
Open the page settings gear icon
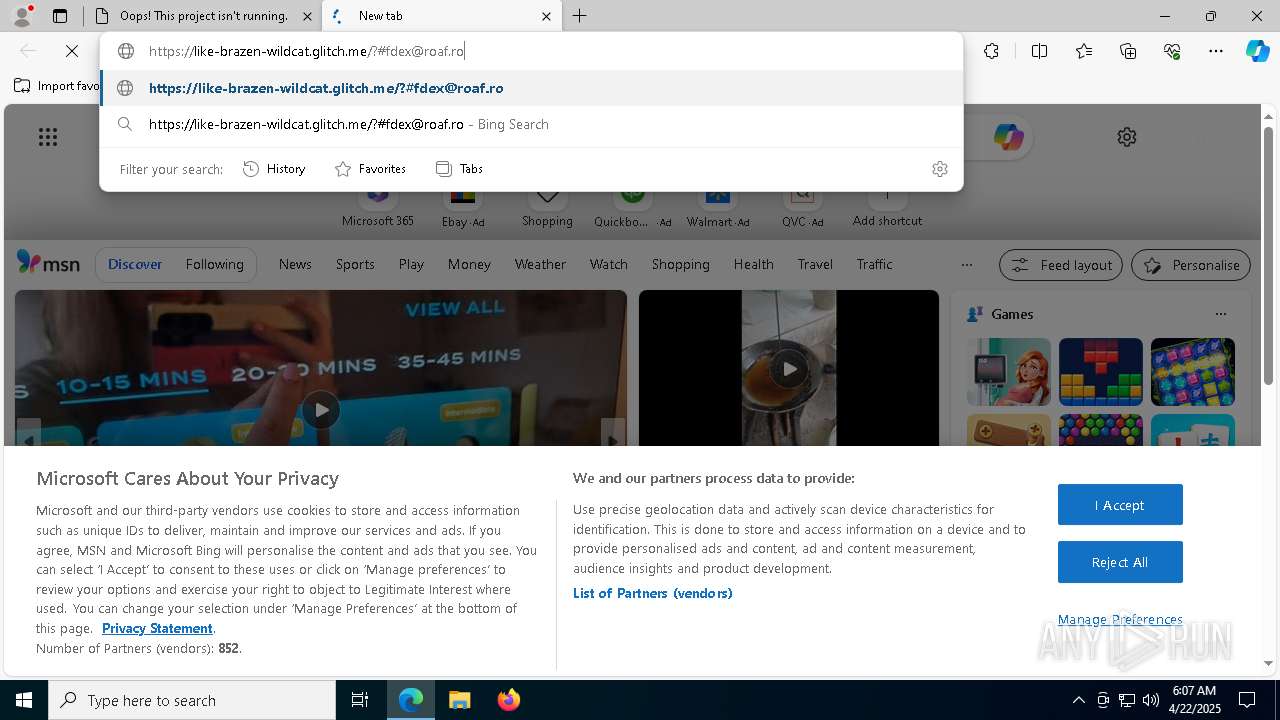[1127, 137]
